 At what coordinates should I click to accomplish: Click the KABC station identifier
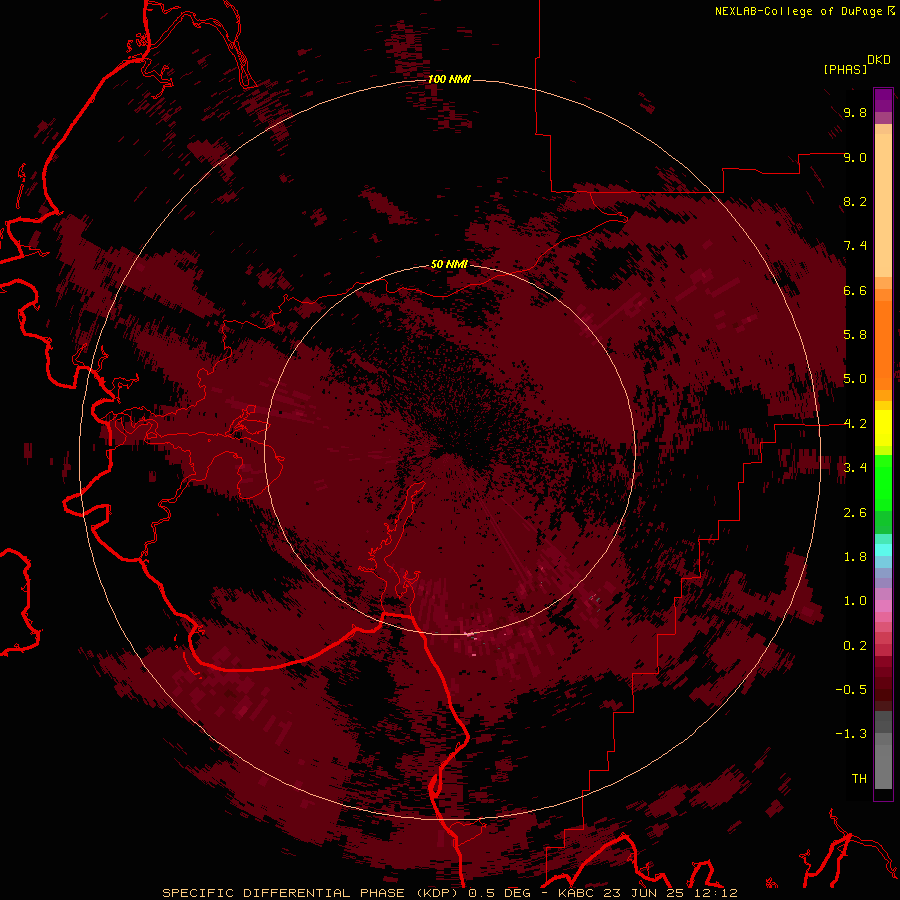pyautogui.click(x=577, y=893)
